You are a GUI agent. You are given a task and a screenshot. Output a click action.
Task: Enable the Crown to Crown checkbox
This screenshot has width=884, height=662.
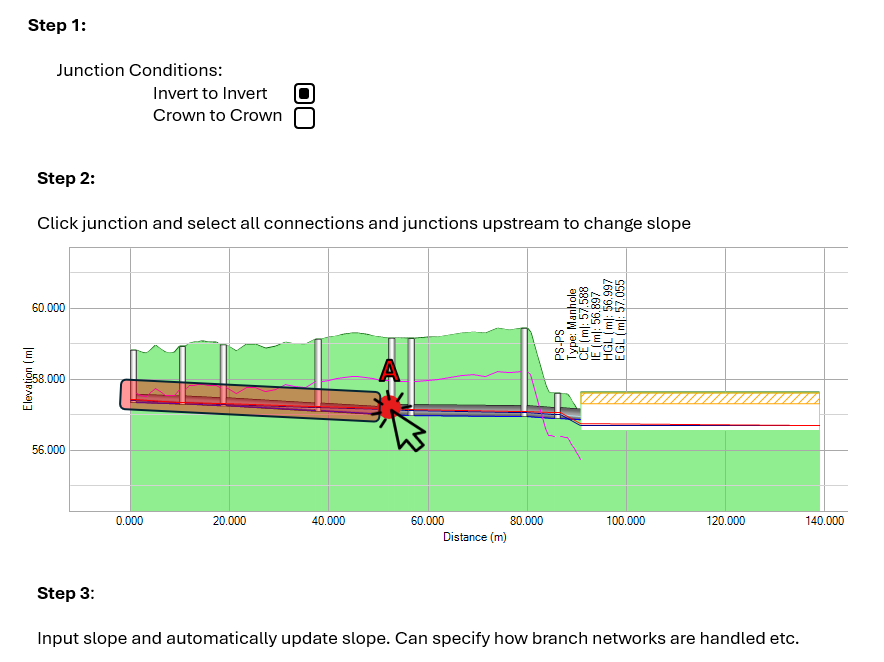pyautogui.click(x=305, y=118)
